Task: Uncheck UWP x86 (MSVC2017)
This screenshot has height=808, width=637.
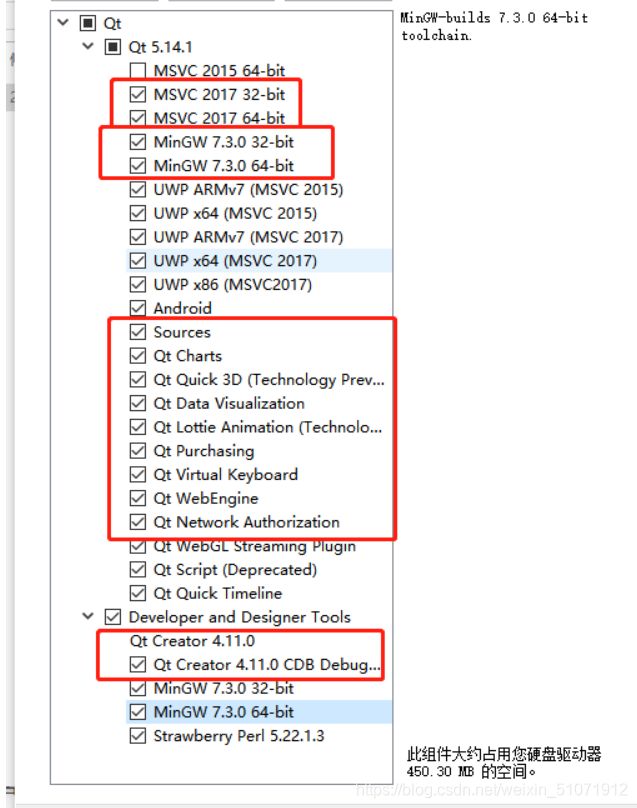Action: click(138, 284)
